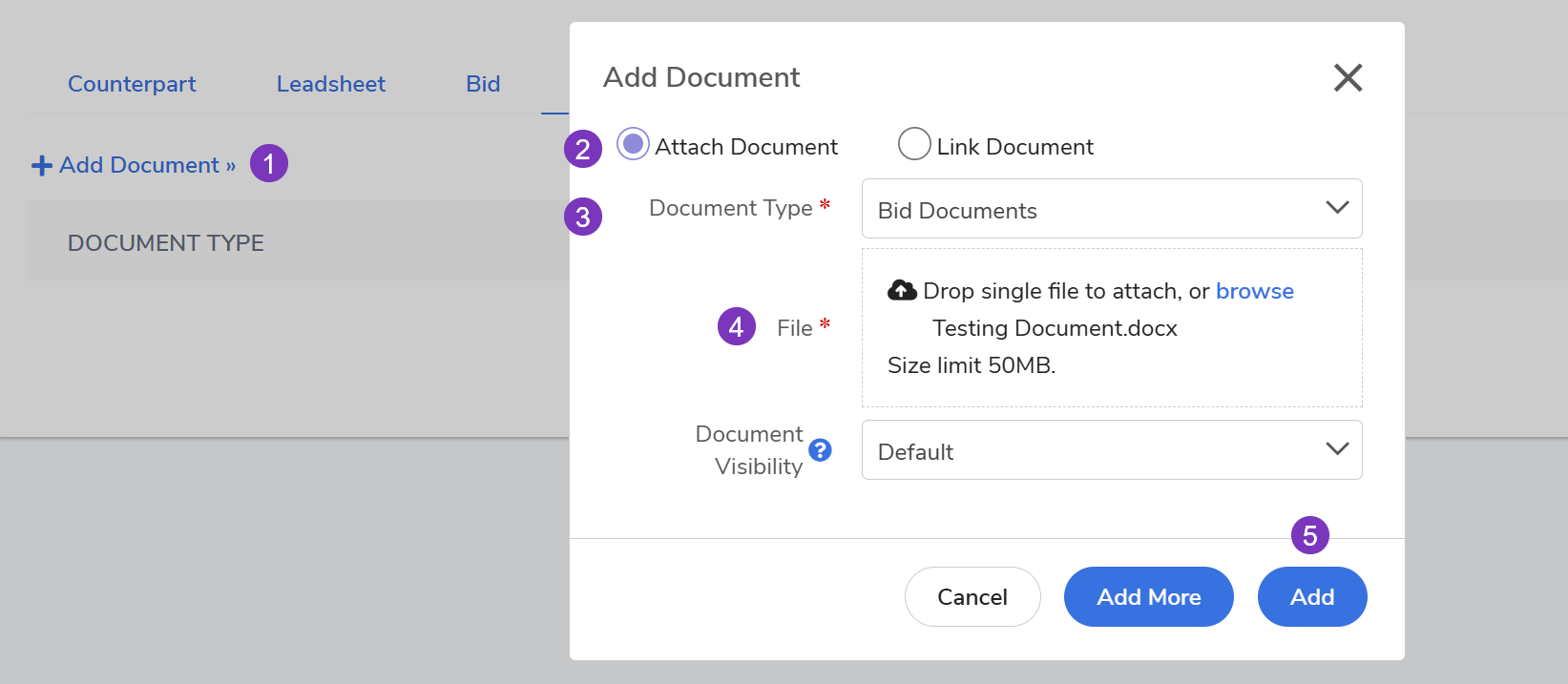The image size is (1568, 684).
Task: Switch to the Counterpart tab
Action: (132, 84)
